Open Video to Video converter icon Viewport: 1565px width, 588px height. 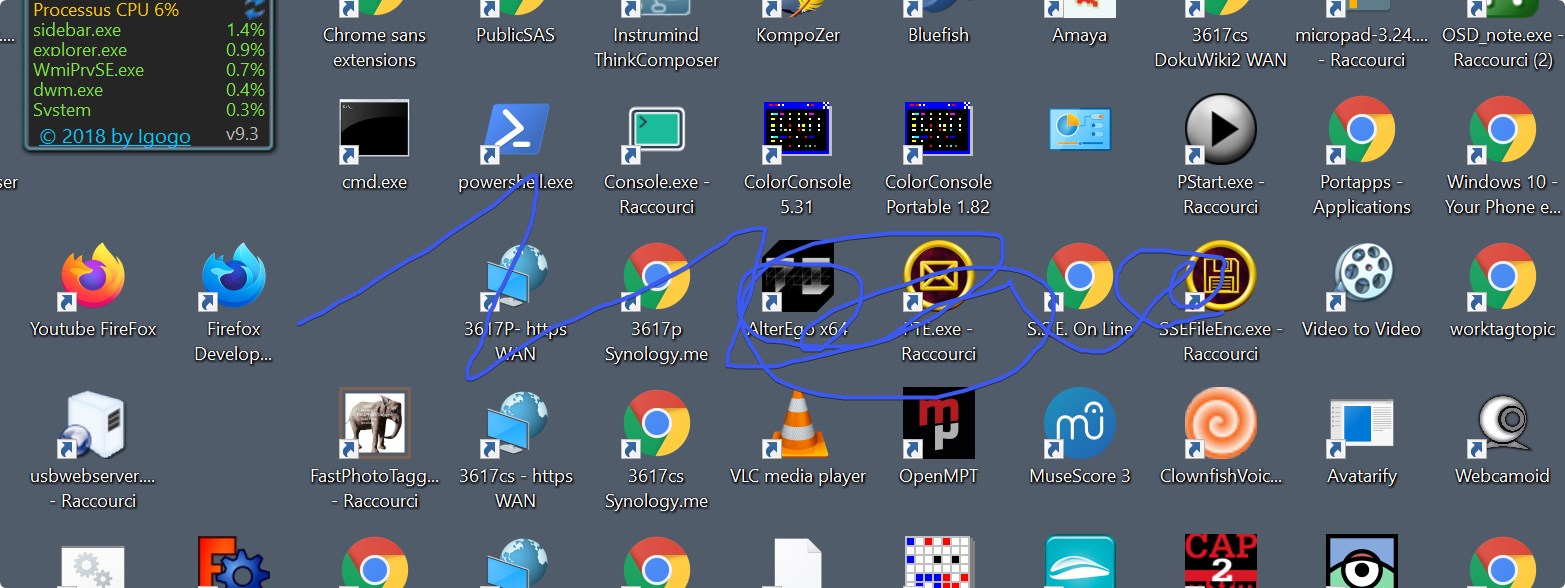point(1361,278)
